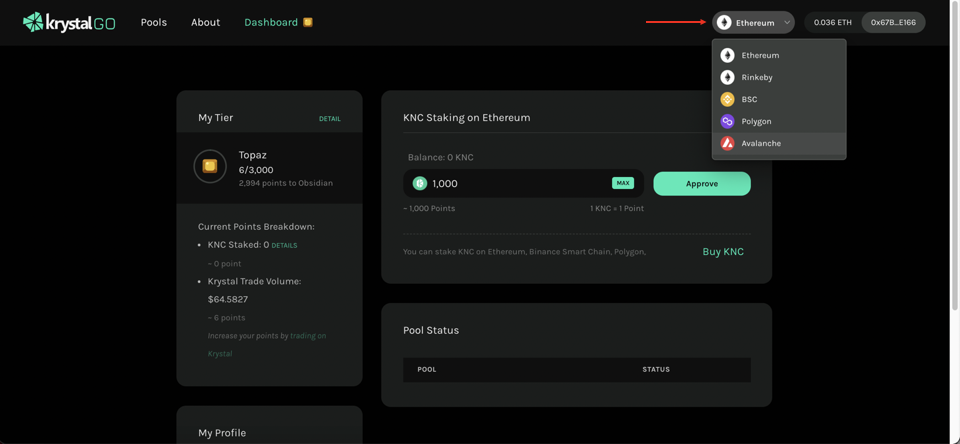The height and width of the screenshot is (444, 960).
Task: Open My Tier DETAIL link
Action: 329,119
